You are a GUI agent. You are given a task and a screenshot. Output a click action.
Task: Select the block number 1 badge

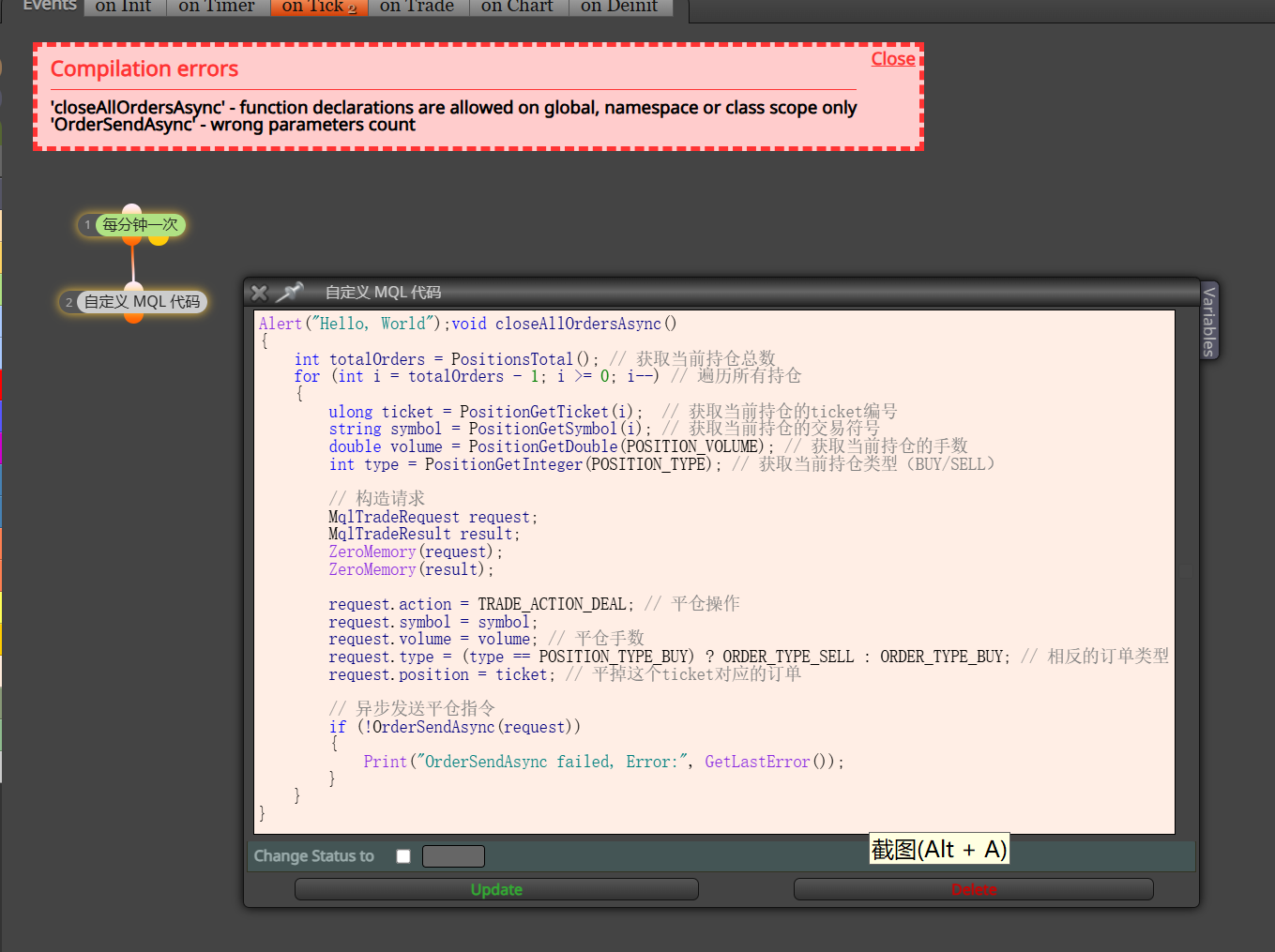pos(87,225)
